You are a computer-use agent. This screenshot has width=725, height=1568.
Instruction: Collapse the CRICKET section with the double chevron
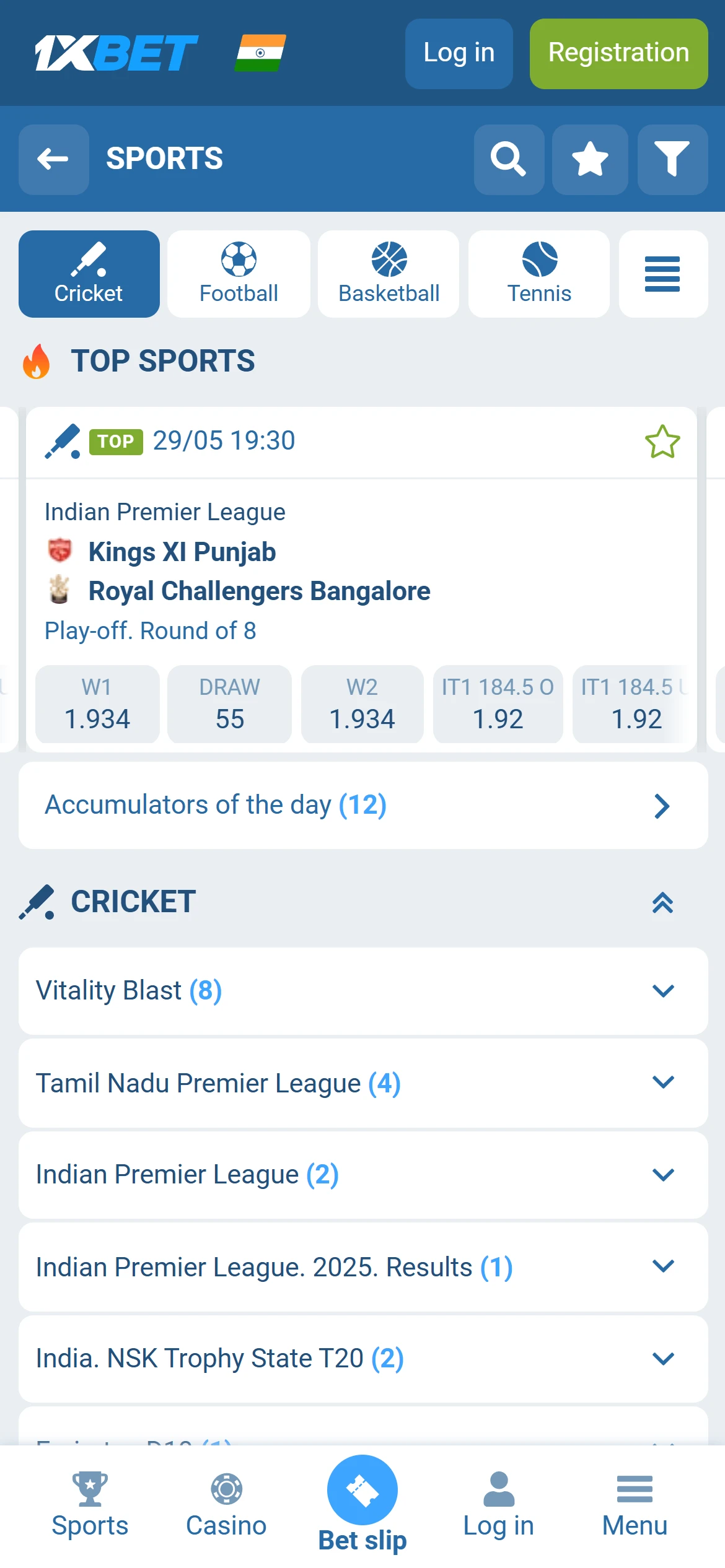[x=663, y=904]
